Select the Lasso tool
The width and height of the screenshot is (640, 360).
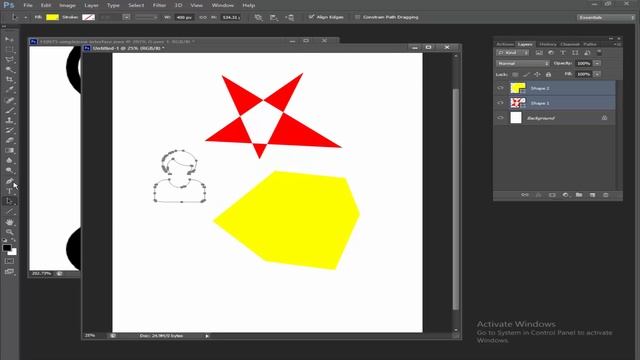[x=10, y=60]
